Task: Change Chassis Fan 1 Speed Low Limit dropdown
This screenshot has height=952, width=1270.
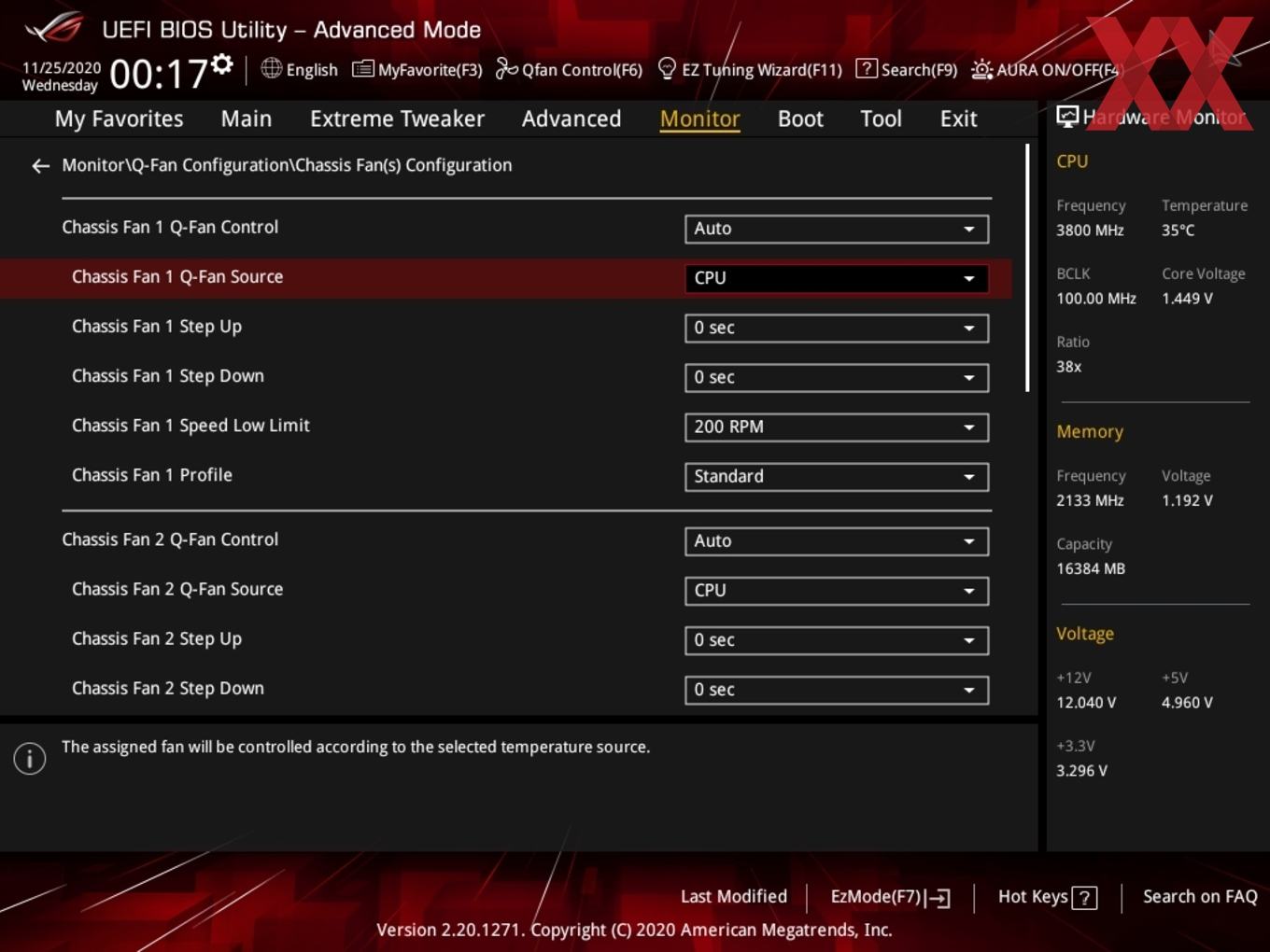Action: coord(837,427)
